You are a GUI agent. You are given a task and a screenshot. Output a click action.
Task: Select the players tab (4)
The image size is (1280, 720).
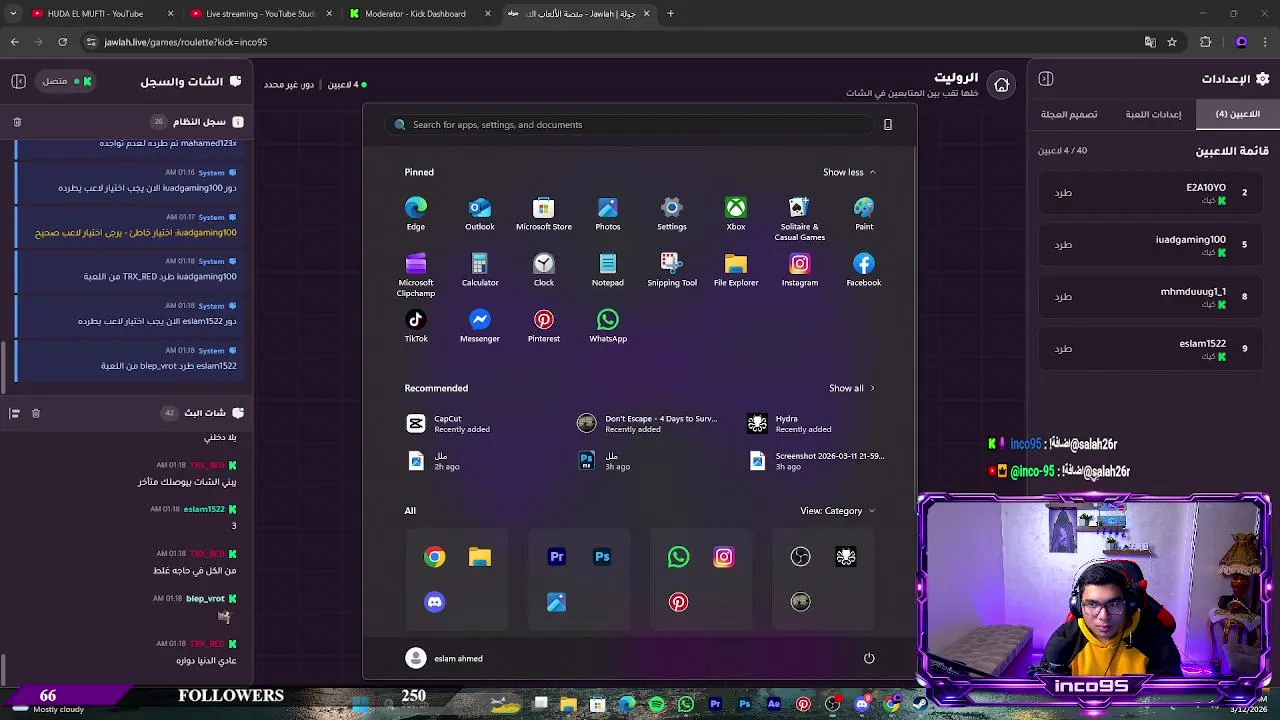pyautogui.click(x=1237, y=114)
